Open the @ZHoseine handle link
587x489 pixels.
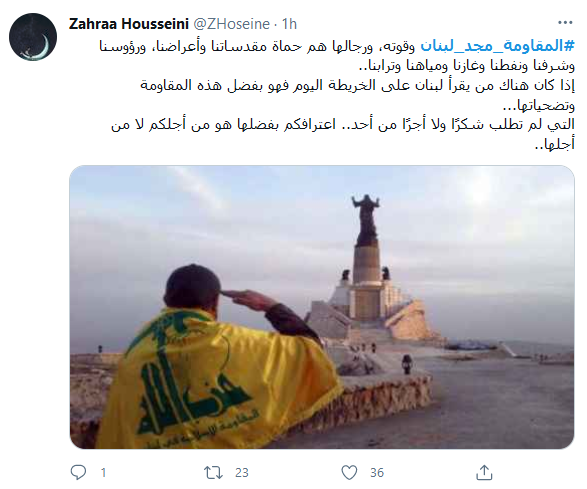(x=231, y=24)
